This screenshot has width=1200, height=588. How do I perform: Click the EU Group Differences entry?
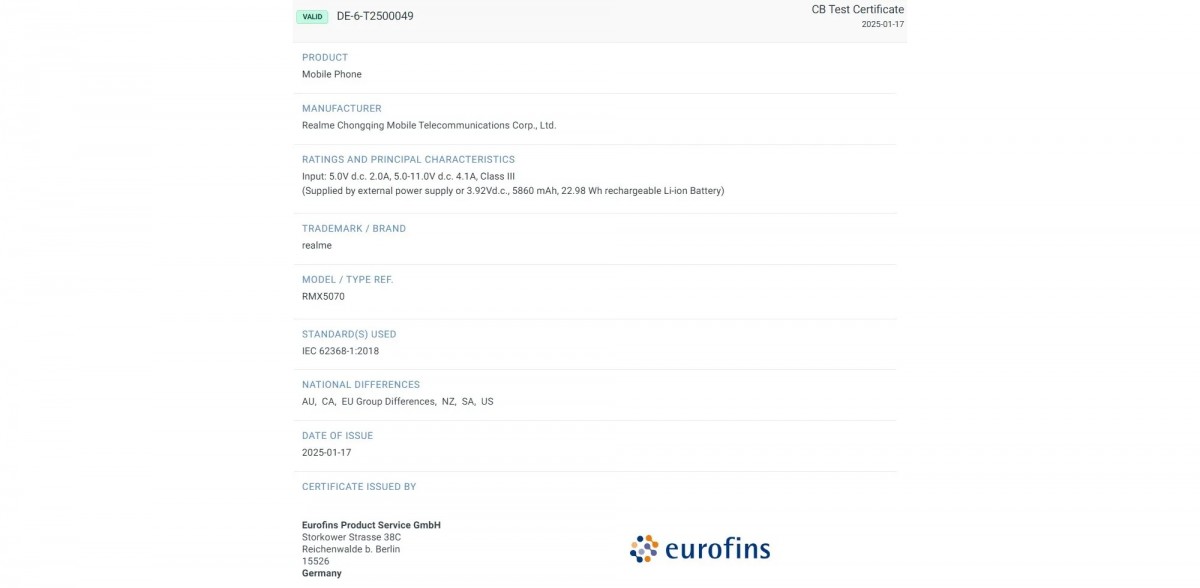pyautogui.click(x=388, y=401)
